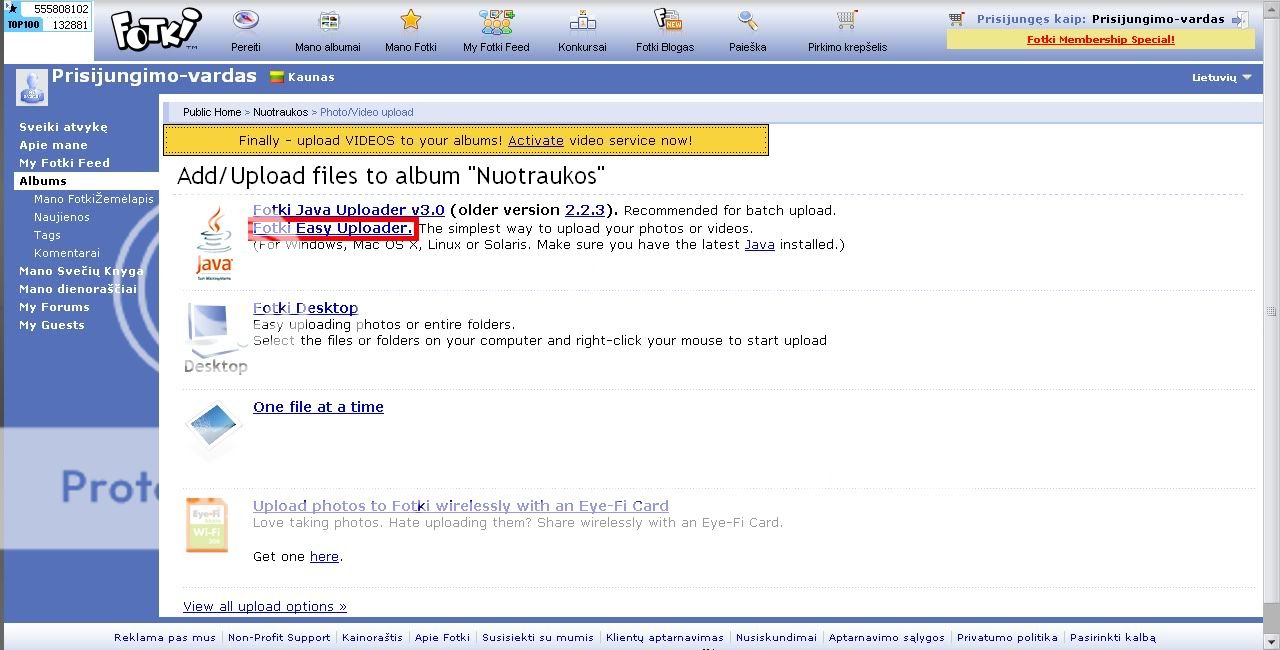Open Tags sidebar item

click(47, 235)
